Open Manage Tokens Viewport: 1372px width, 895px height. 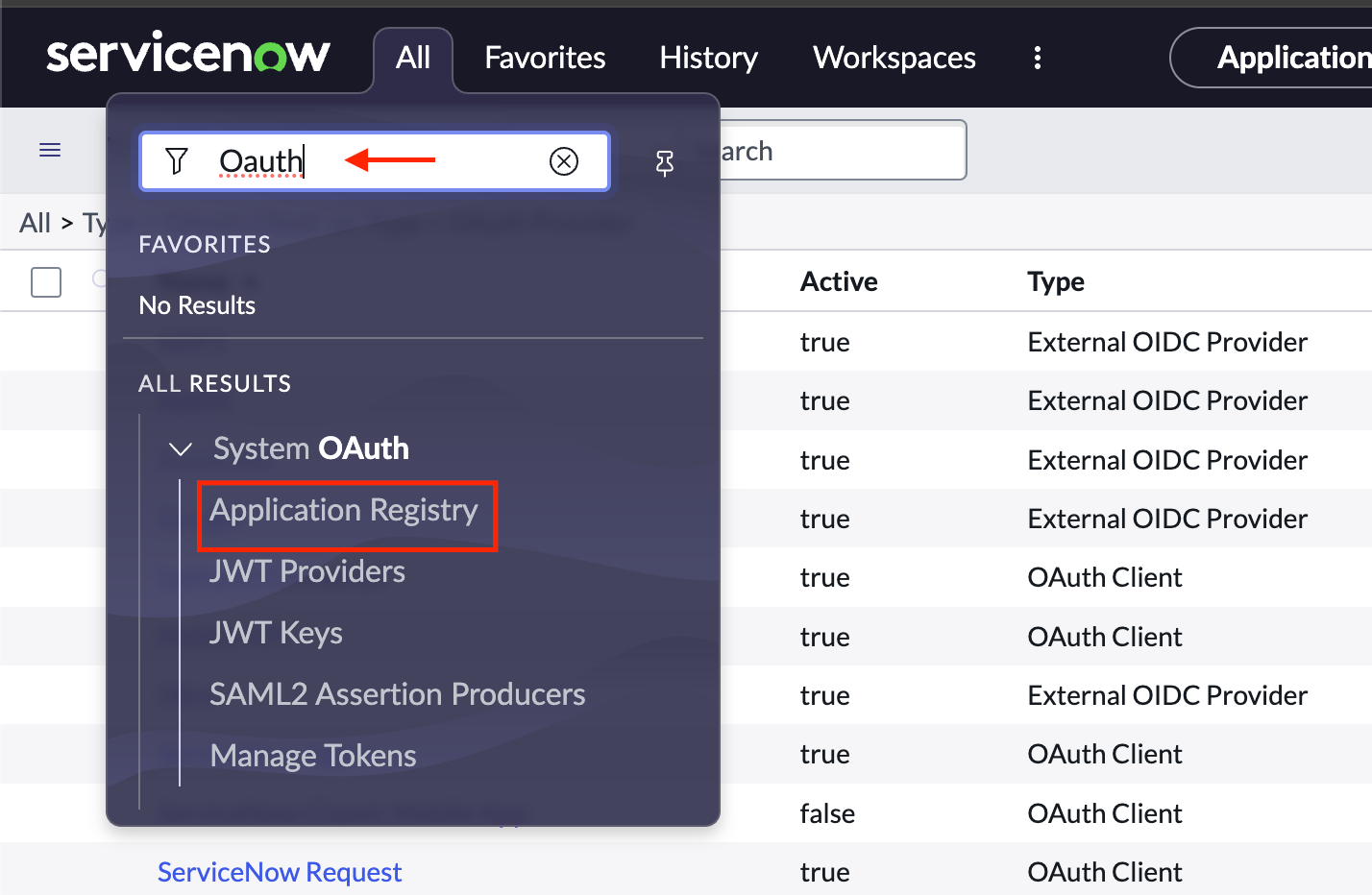313,756
